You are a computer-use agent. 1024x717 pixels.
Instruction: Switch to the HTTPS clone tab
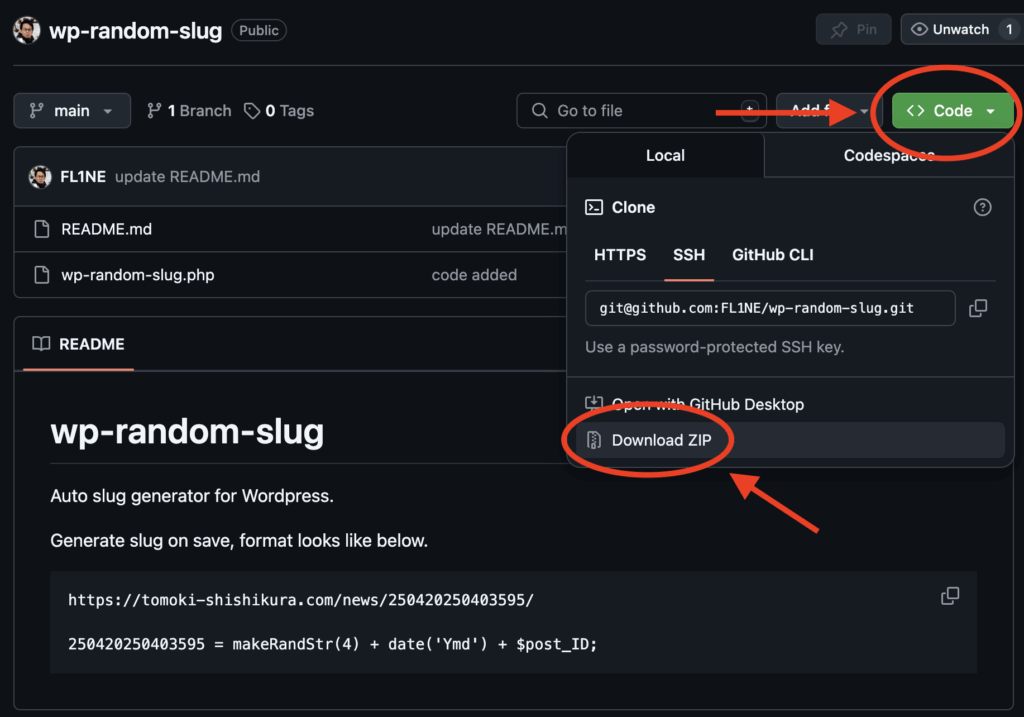(620, 255)
